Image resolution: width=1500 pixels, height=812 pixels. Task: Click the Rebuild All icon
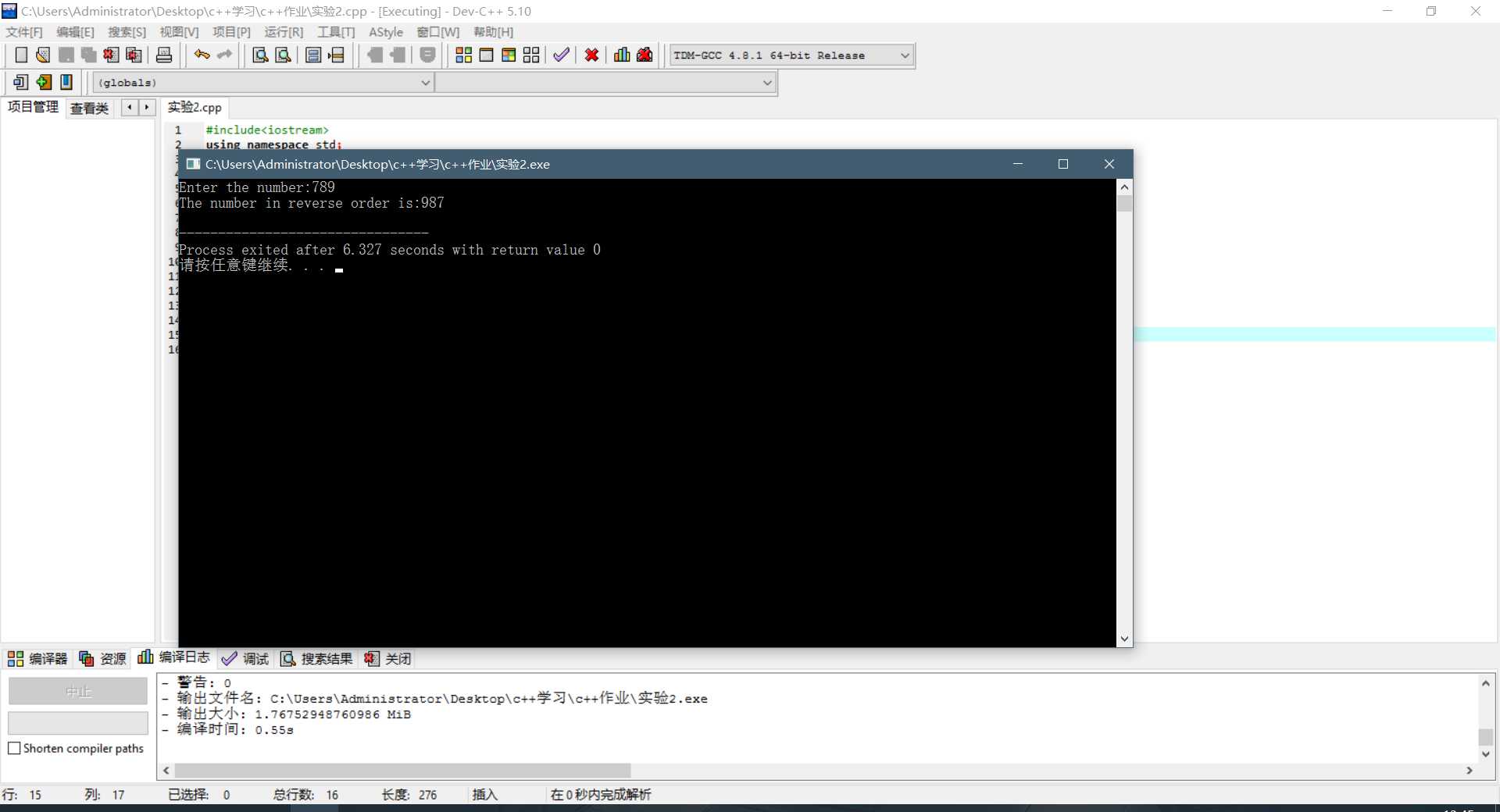531,55
